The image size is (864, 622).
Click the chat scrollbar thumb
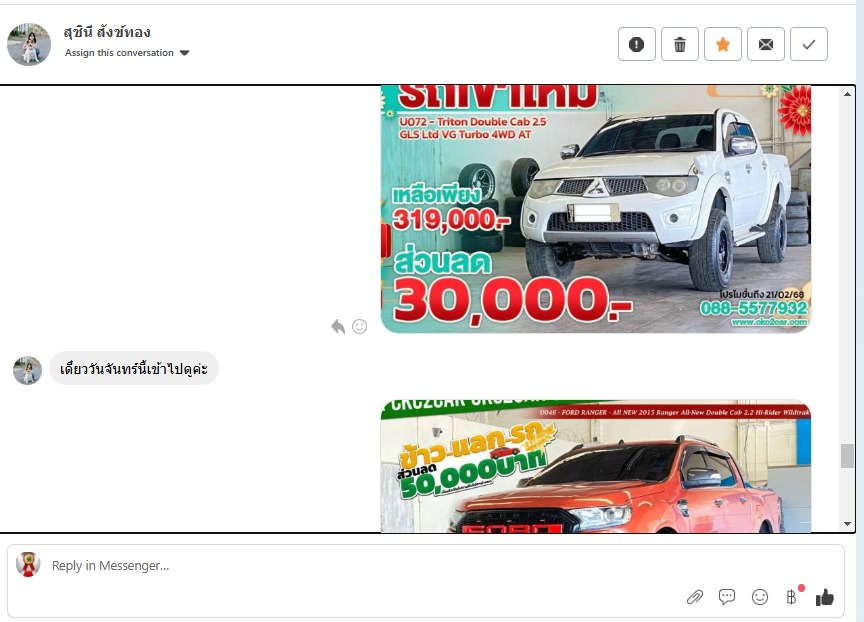pyautogui.click(x=847, y=456)
